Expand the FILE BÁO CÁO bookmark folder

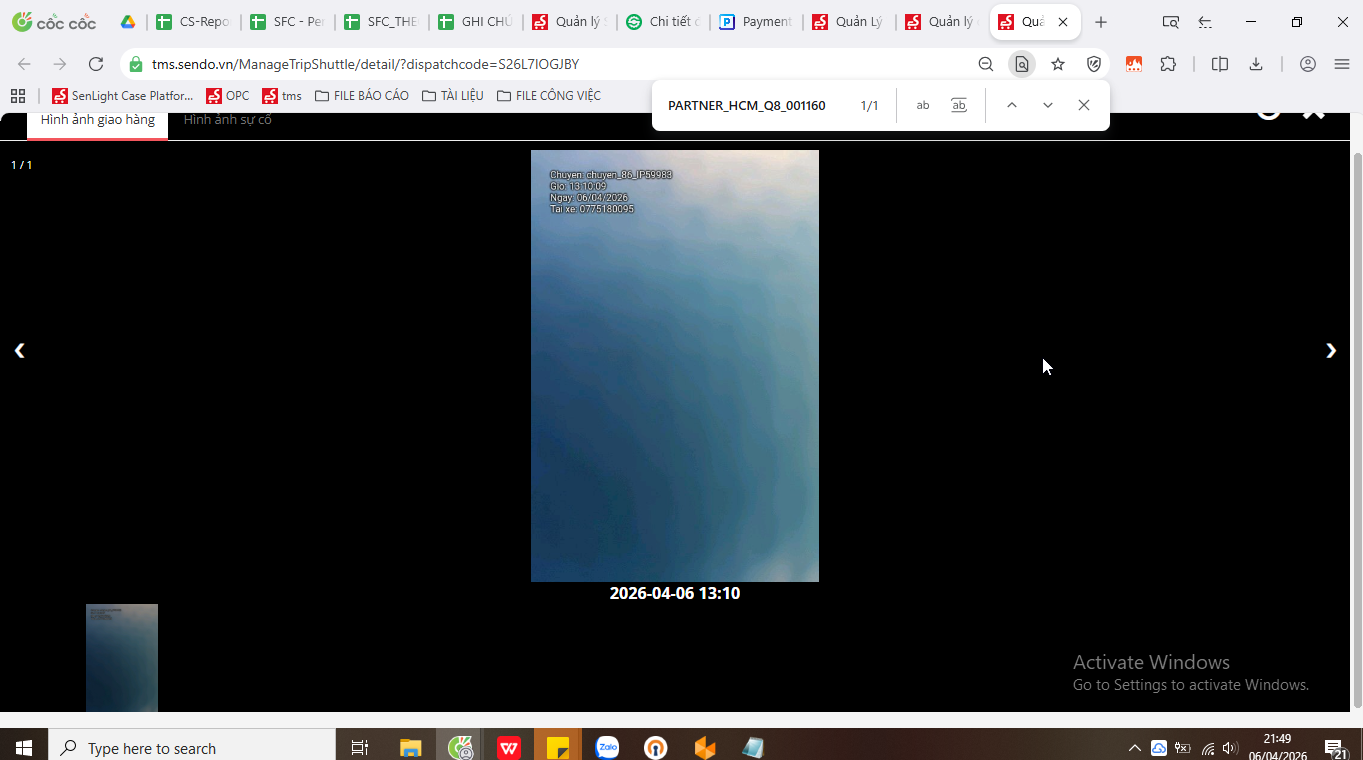(x=361, y=96)
